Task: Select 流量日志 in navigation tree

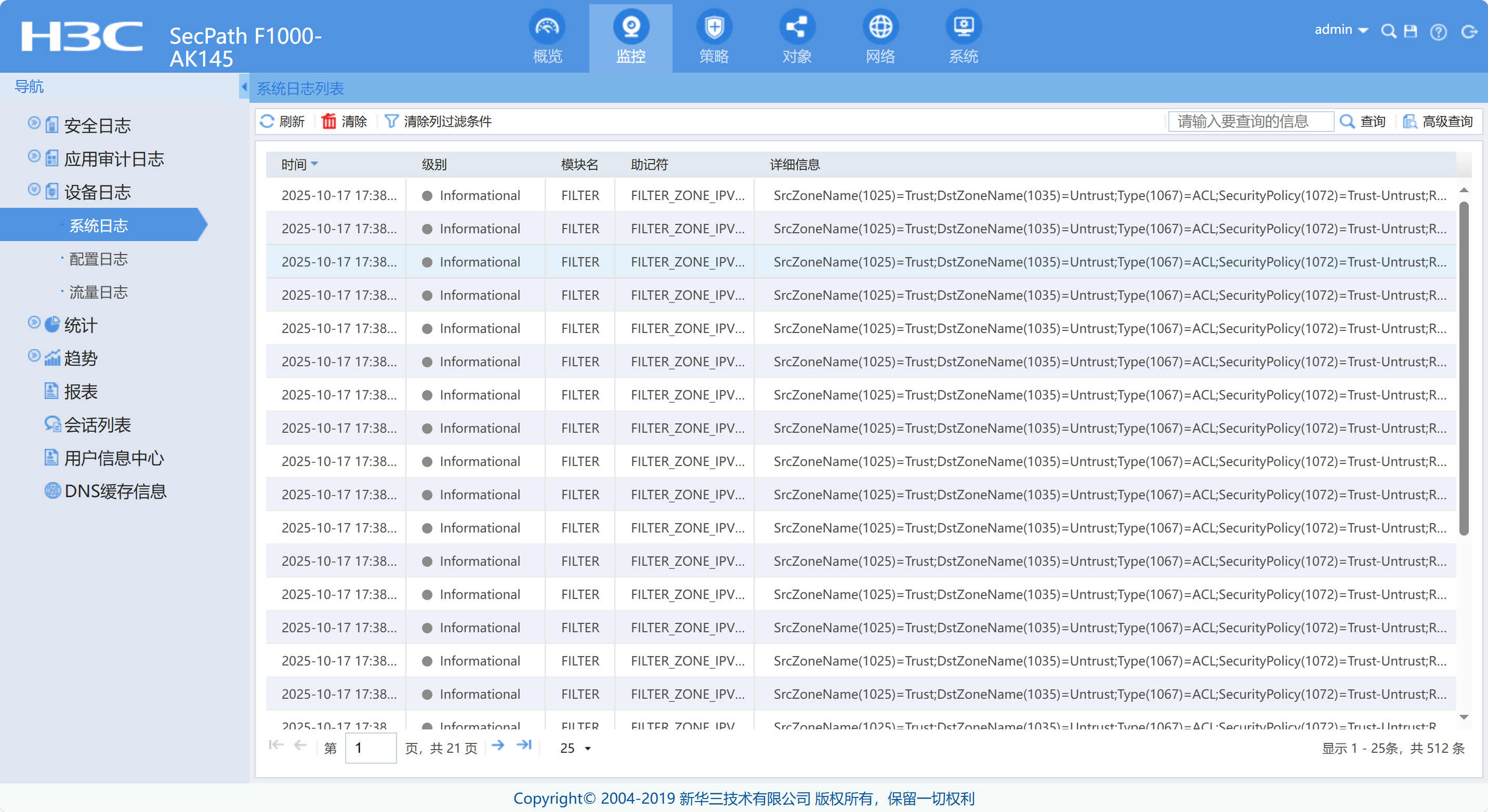Action: [x=98, y=292]
